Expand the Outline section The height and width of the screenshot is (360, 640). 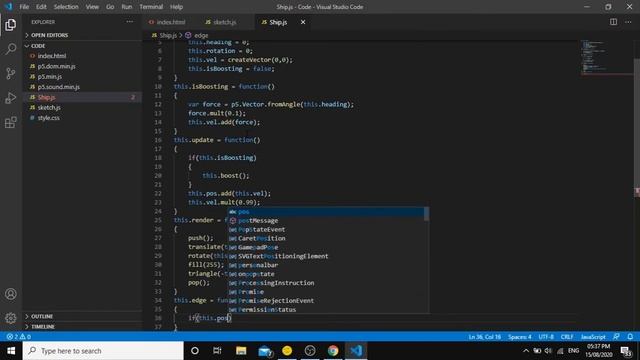[82, 316]
